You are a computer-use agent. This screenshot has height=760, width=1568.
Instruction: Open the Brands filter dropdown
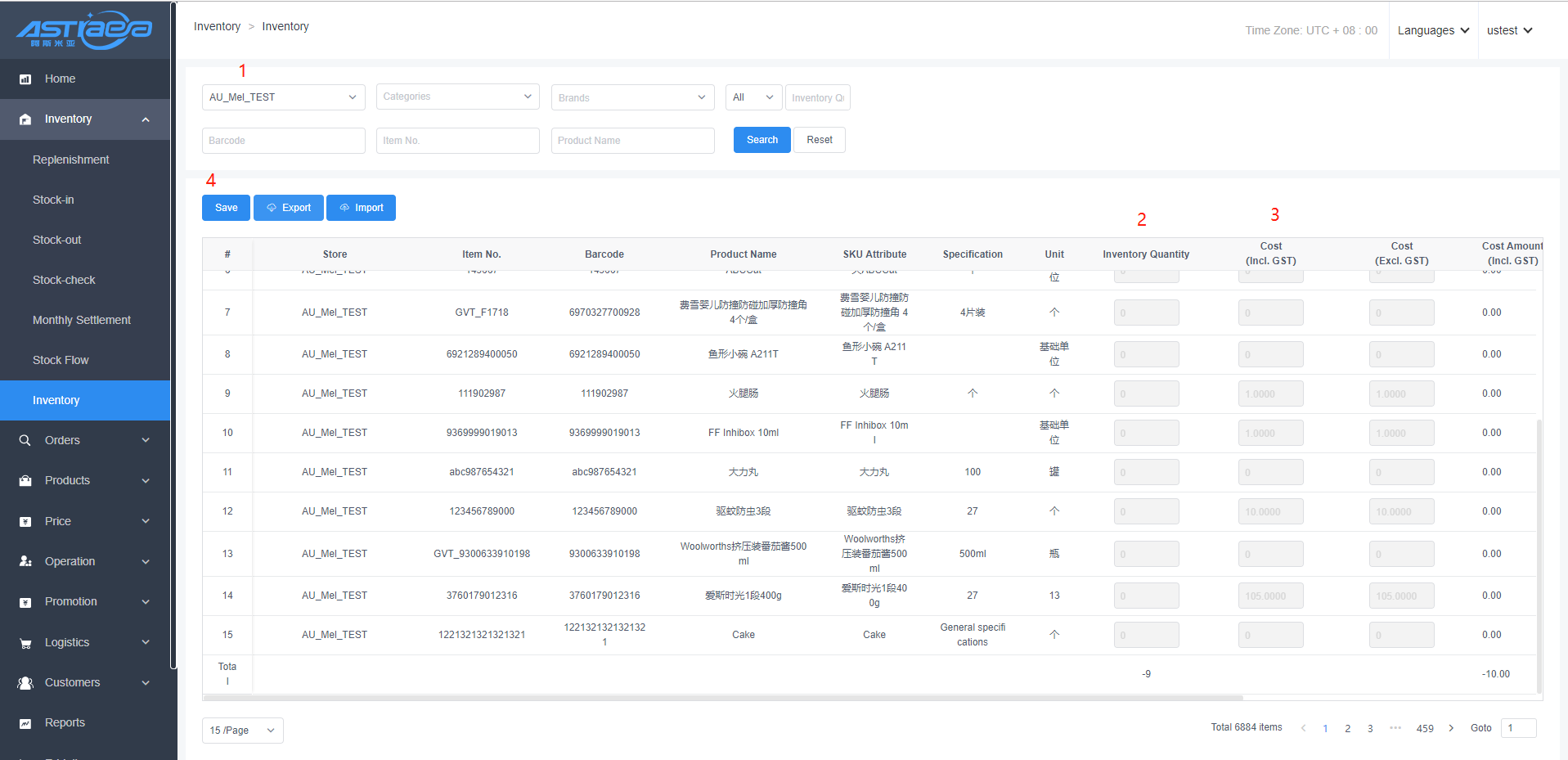coord(632,97)
